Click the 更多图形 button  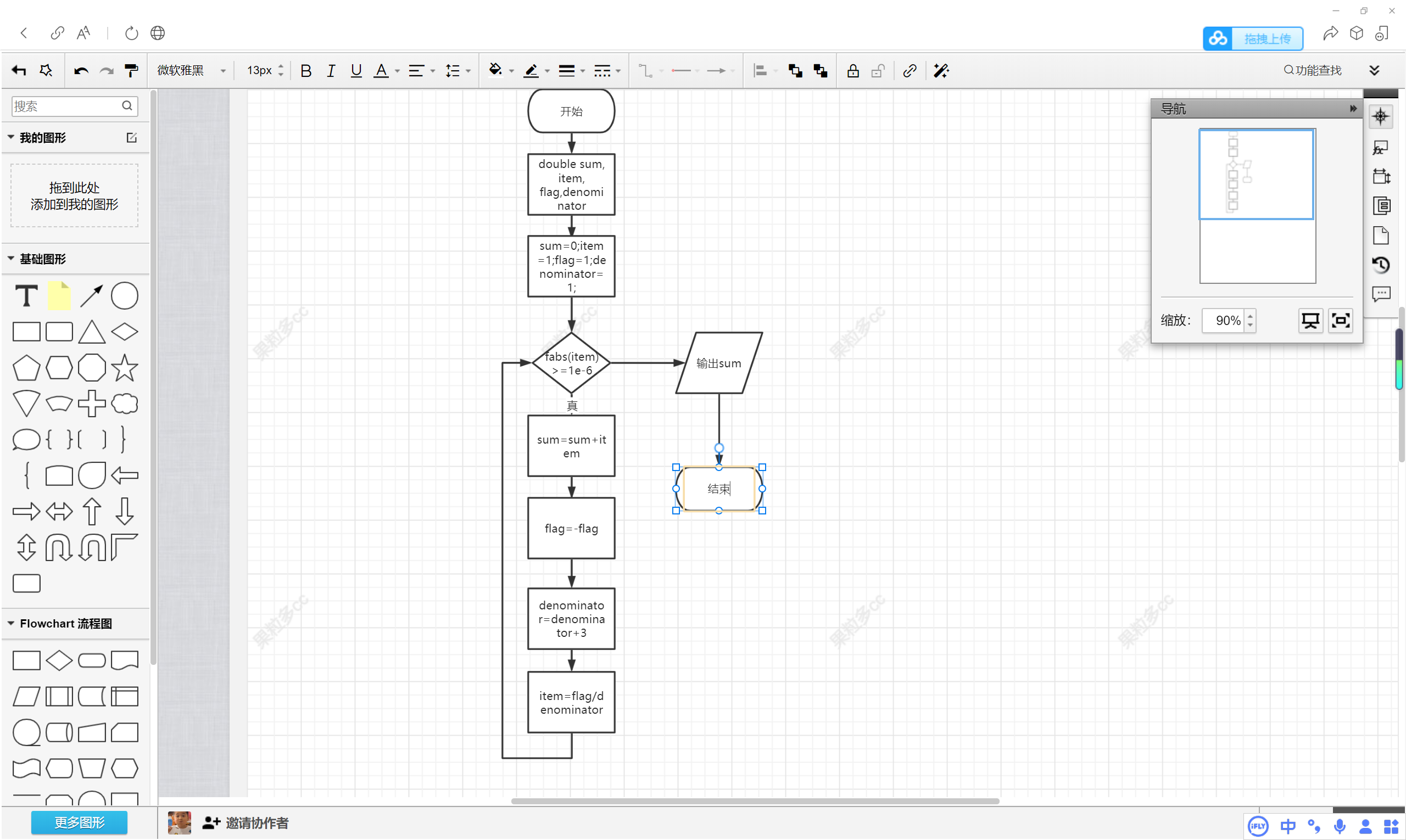[79, 822]
